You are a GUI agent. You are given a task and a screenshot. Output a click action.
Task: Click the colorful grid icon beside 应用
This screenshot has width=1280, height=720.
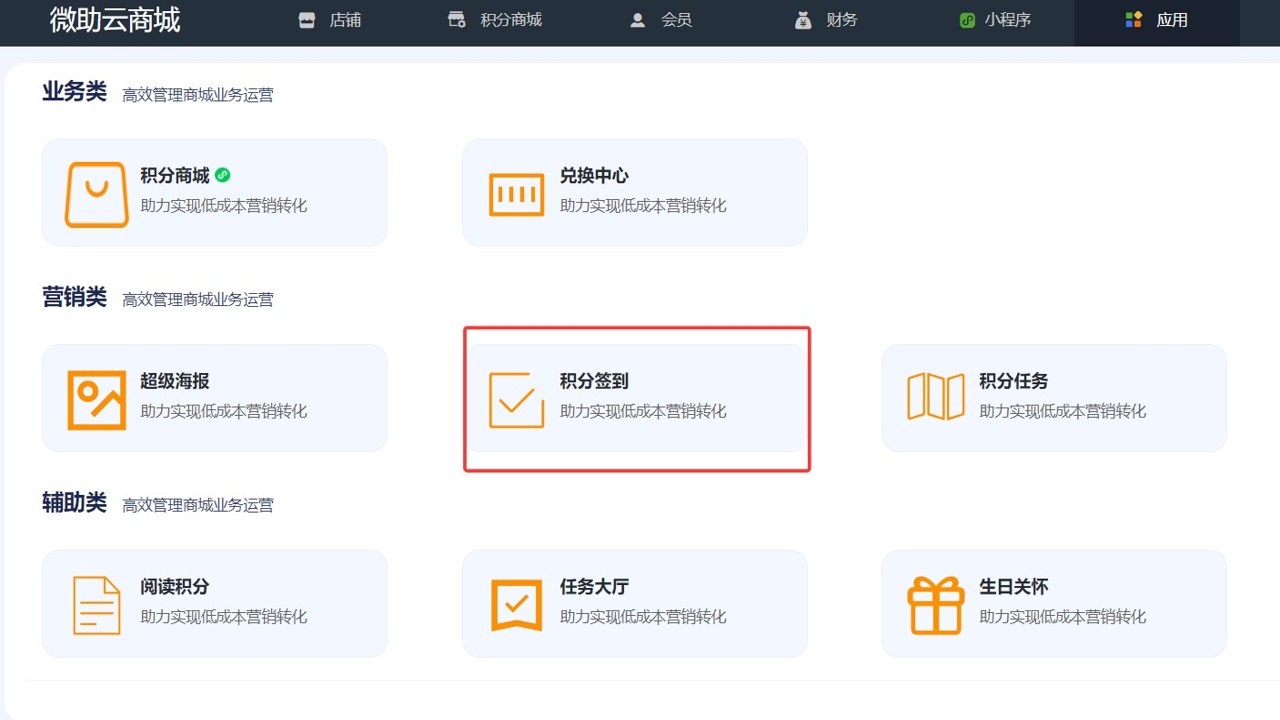coord(1133,20)
